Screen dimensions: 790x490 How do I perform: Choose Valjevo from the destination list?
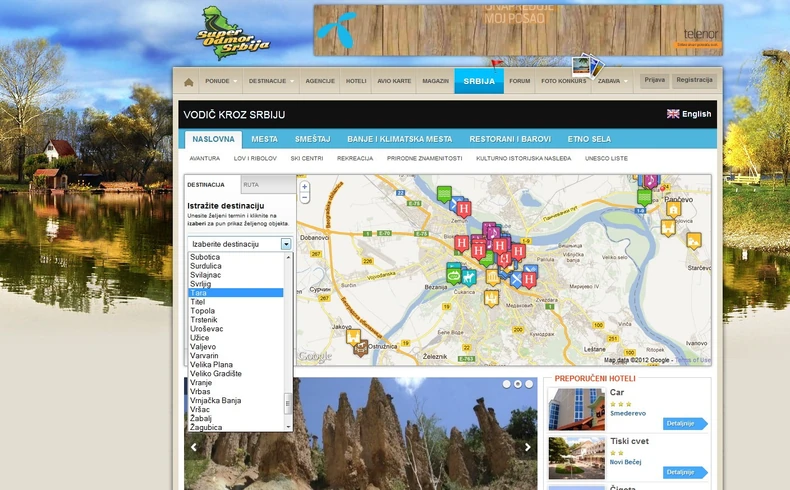pos(202,346)
